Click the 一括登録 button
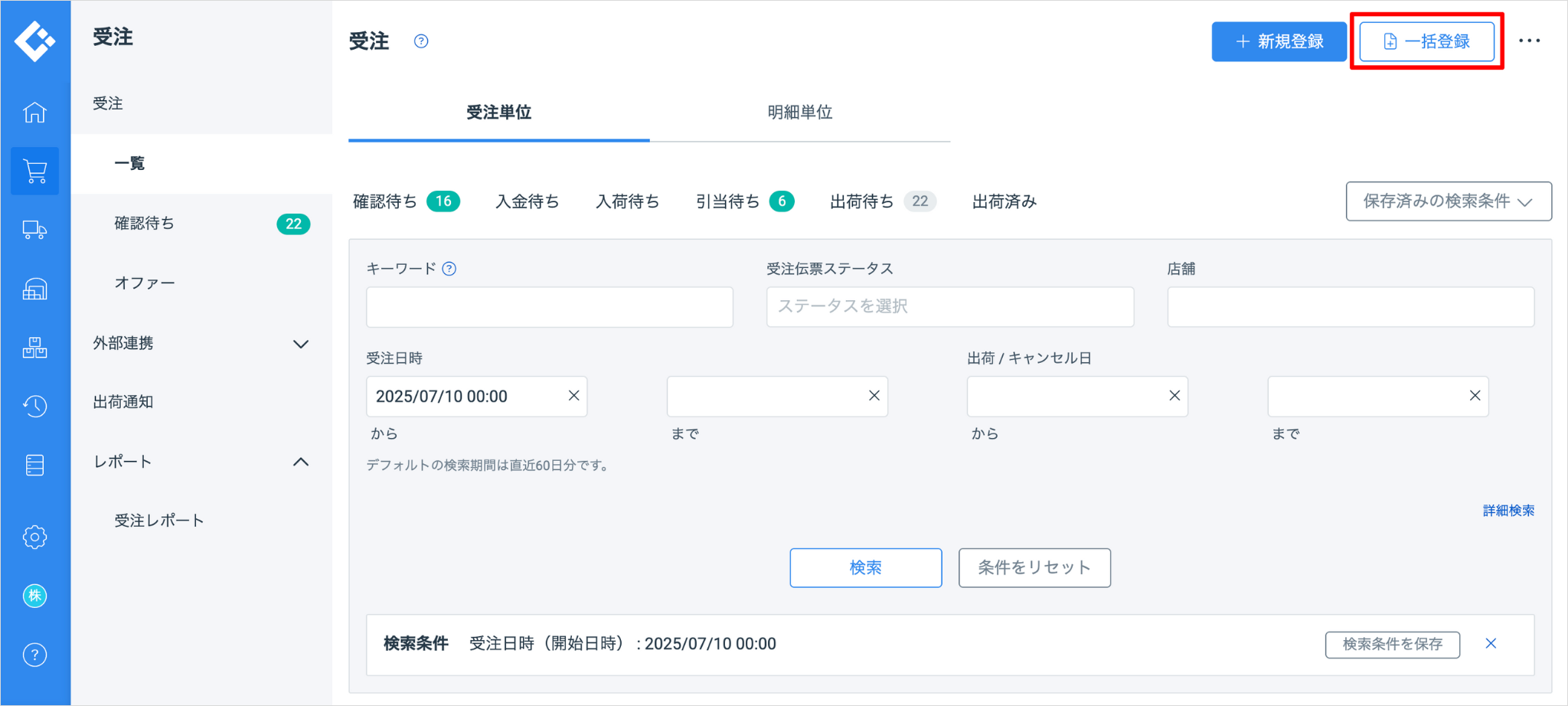This screenshot has width=1568, height=706. click(x=1426, y=41)
